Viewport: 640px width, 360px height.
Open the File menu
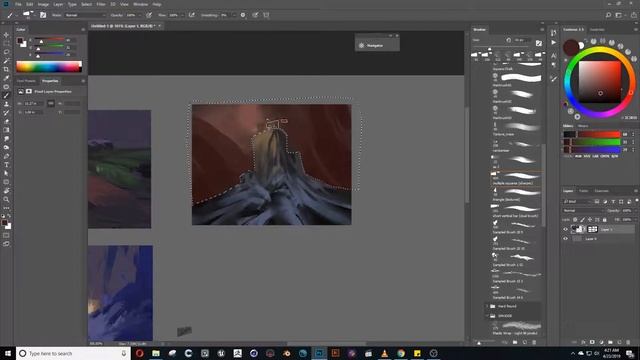pyautogui.click(x=18, y=4)
